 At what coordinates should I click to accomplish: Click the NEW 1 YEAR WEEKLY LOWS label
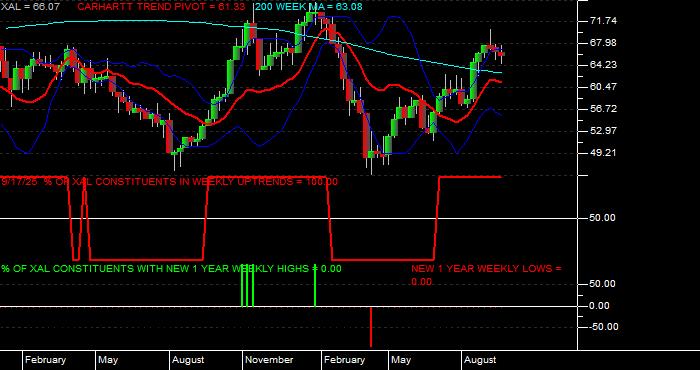[486, 275]
